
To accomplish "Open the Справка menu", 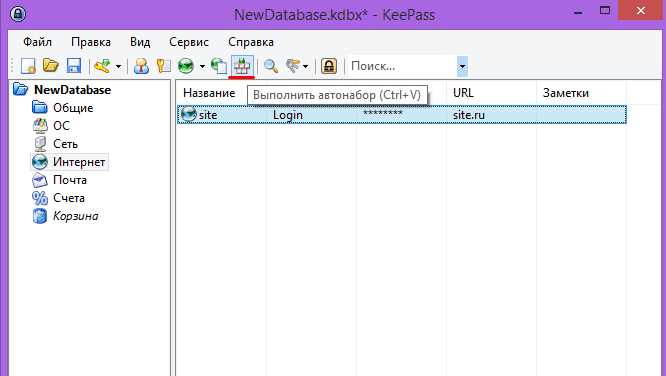I will point(251,42).
